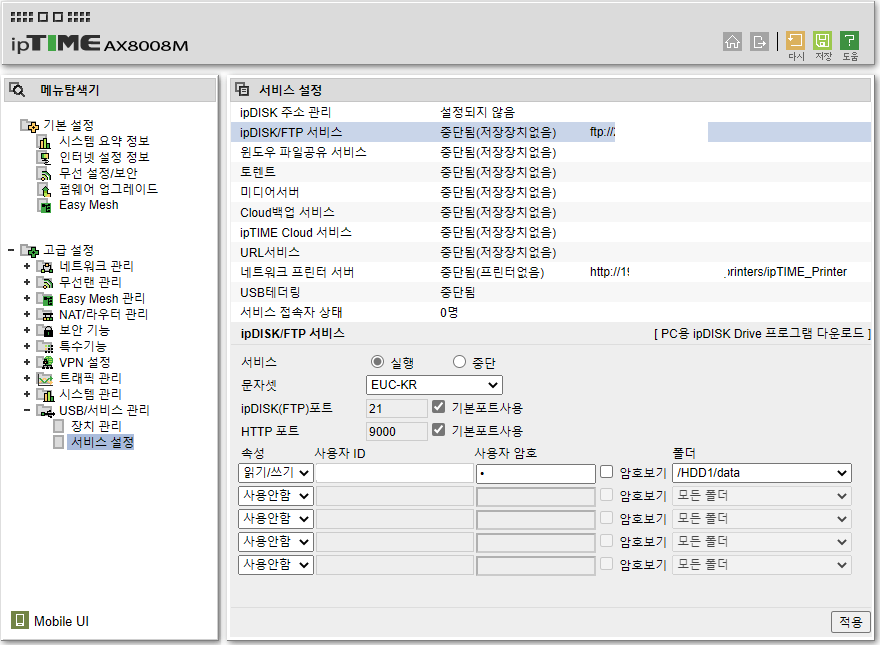Click the green 저장 (save) icon

822,40
